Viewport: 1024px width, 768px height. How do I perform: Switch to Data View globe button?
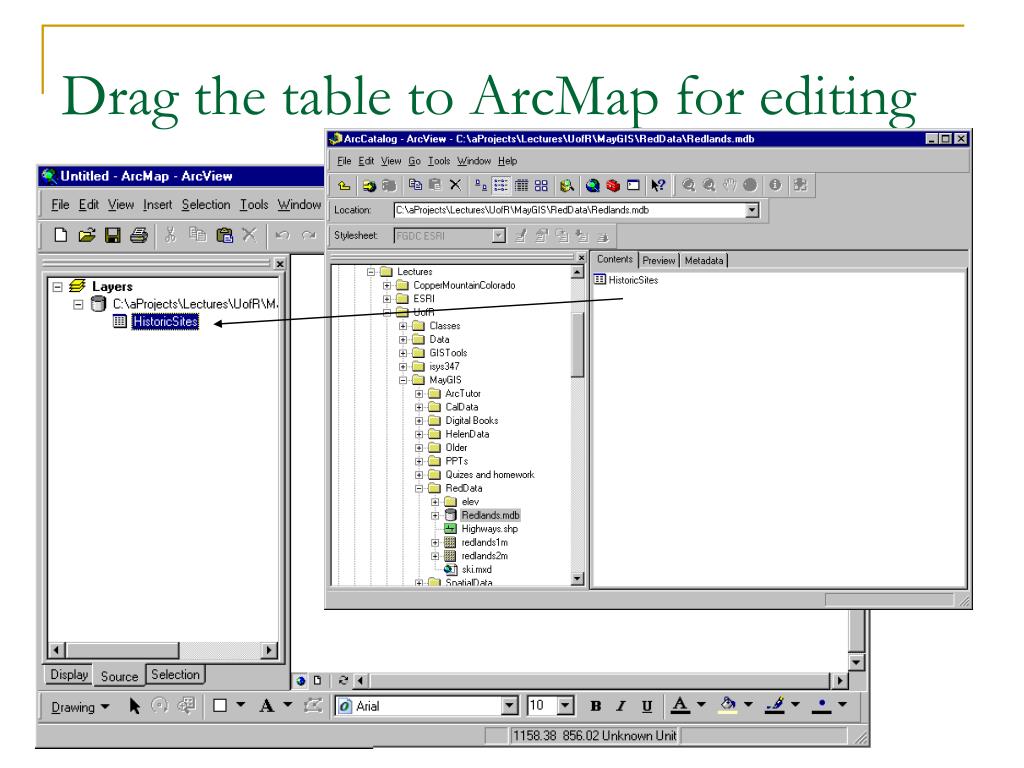(300, 680)
